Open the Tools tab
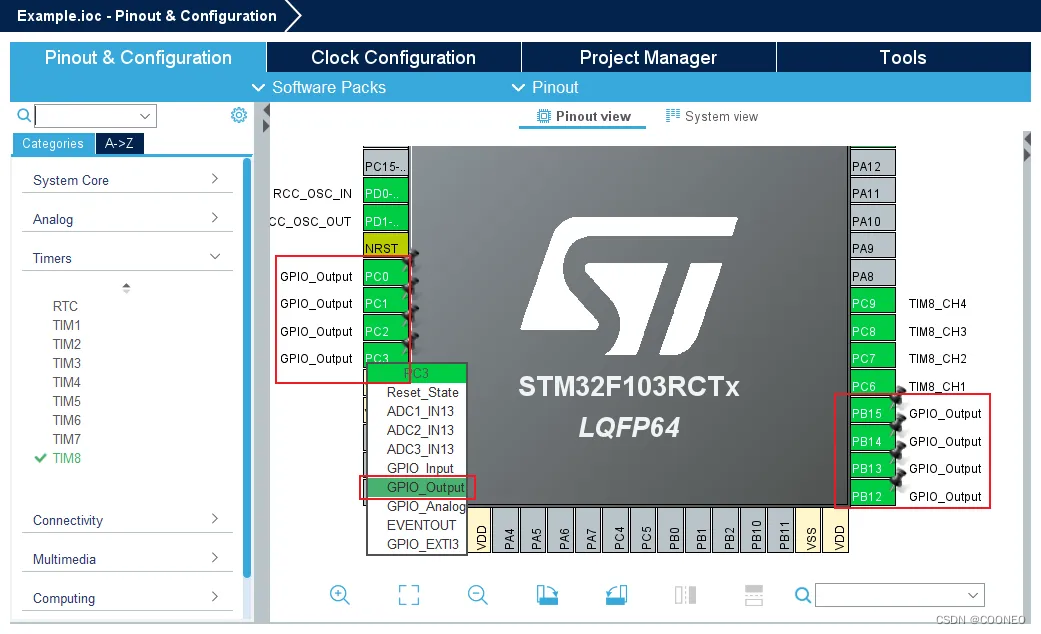The height and width of the screenshot is (634, 1041). (903, 57)
